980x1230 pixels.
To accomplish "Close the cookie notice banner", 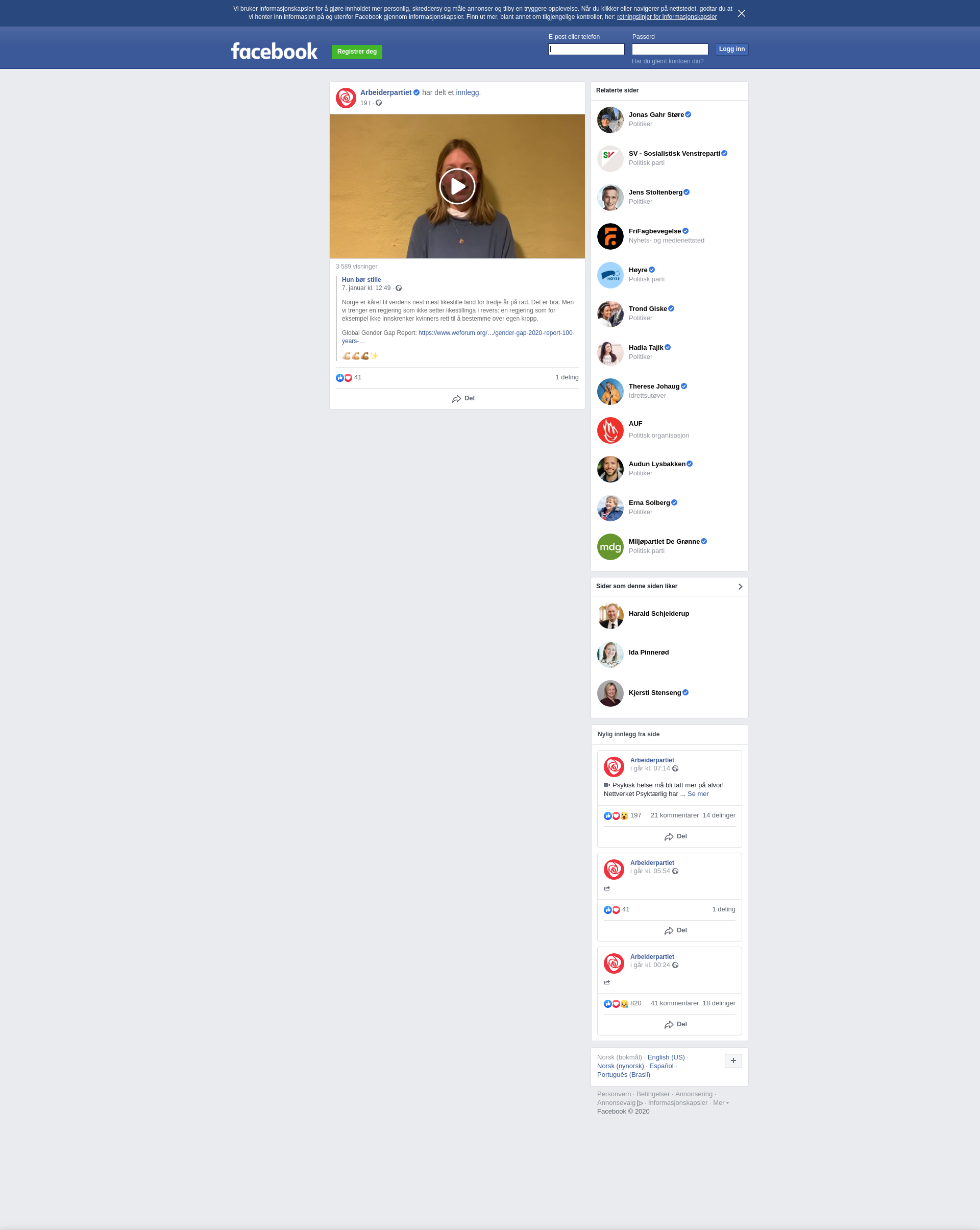I will tap(741, 13).
